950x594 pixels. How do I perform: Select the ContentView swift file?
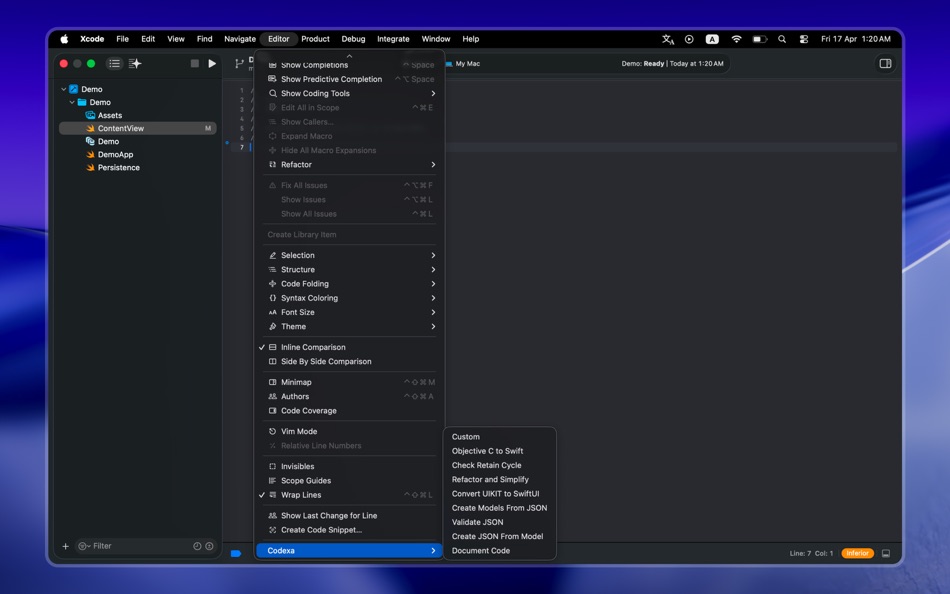[x=138, y=128]
